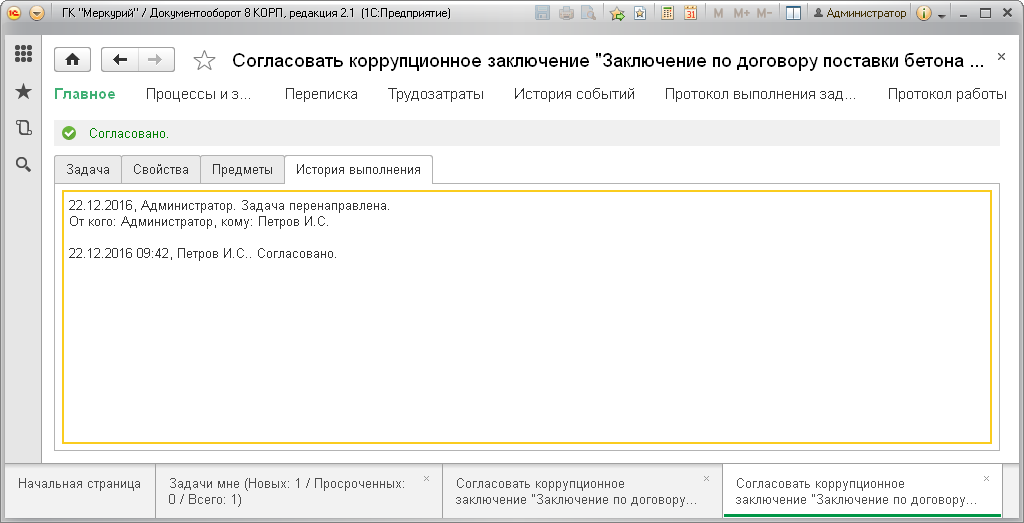The image size is (1024, 523).
Task: Open the 1C application logo menu
Action: 14,13
